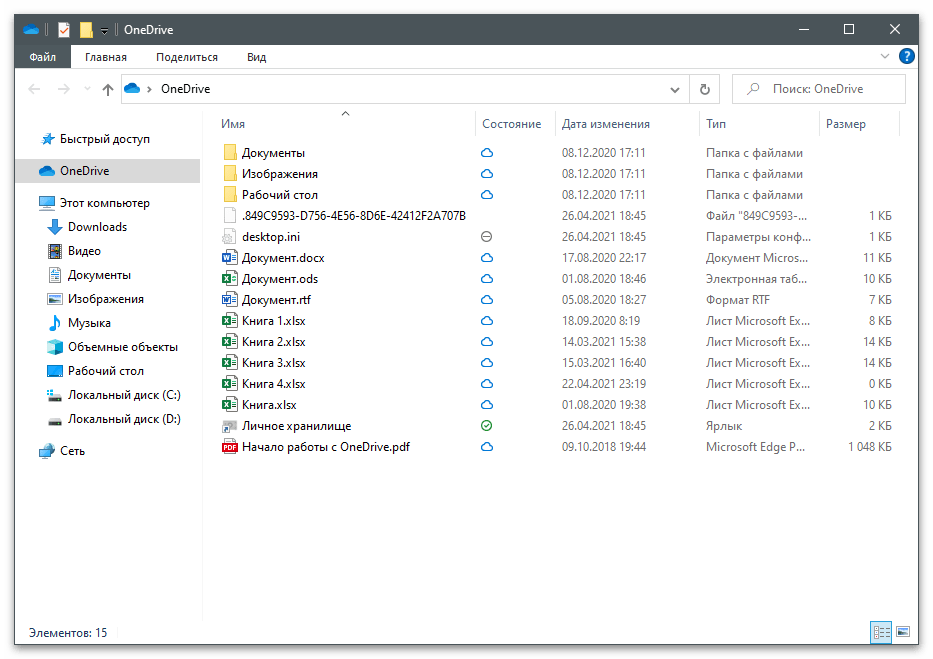Open the address bar history dropdown
Screen dimensions: 933x659
click(675, 89)
